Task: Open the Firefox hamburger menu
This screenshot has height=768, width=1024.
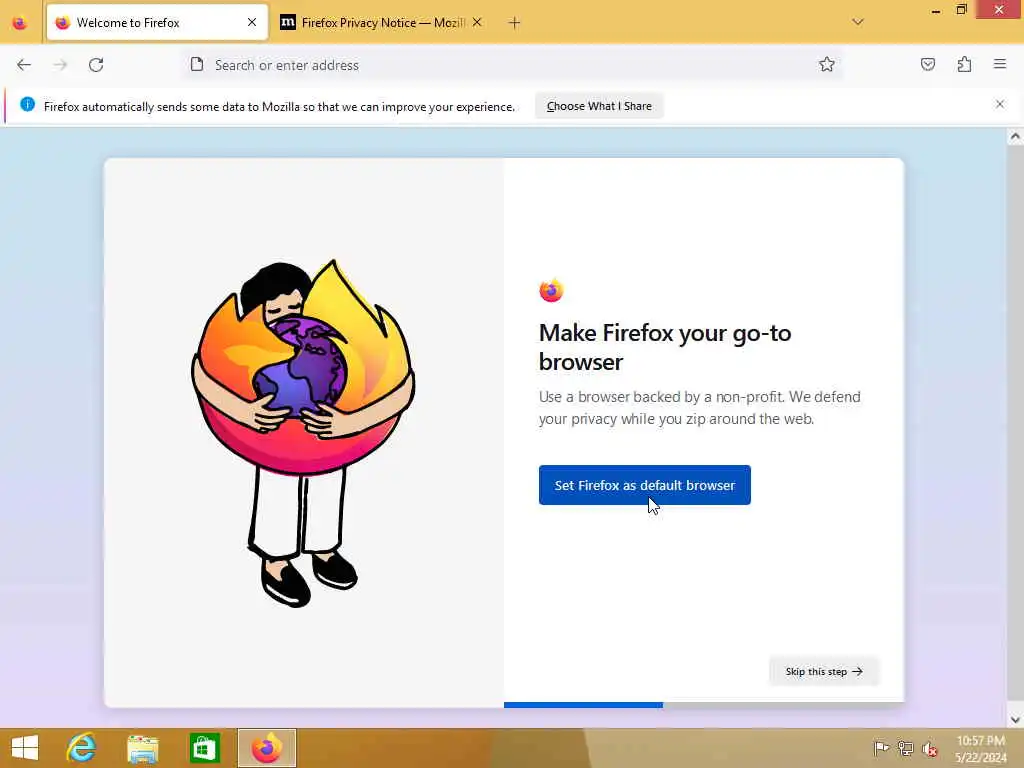Action: pyautogui.click(x=1000, y=64)
